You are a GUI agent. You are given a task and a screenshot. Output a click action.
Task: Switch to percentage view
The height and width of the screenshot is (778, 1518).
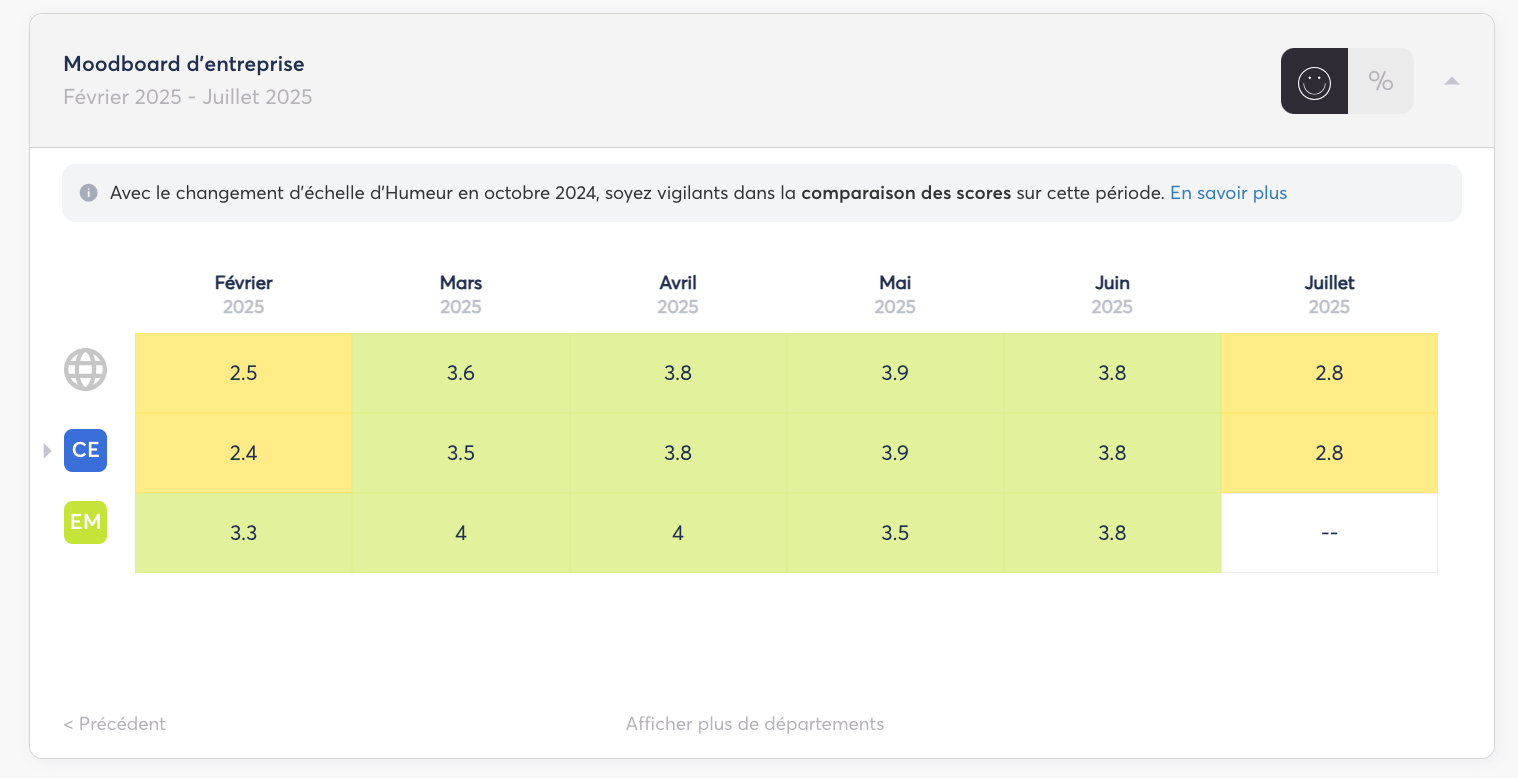(x=1381, y=81)
